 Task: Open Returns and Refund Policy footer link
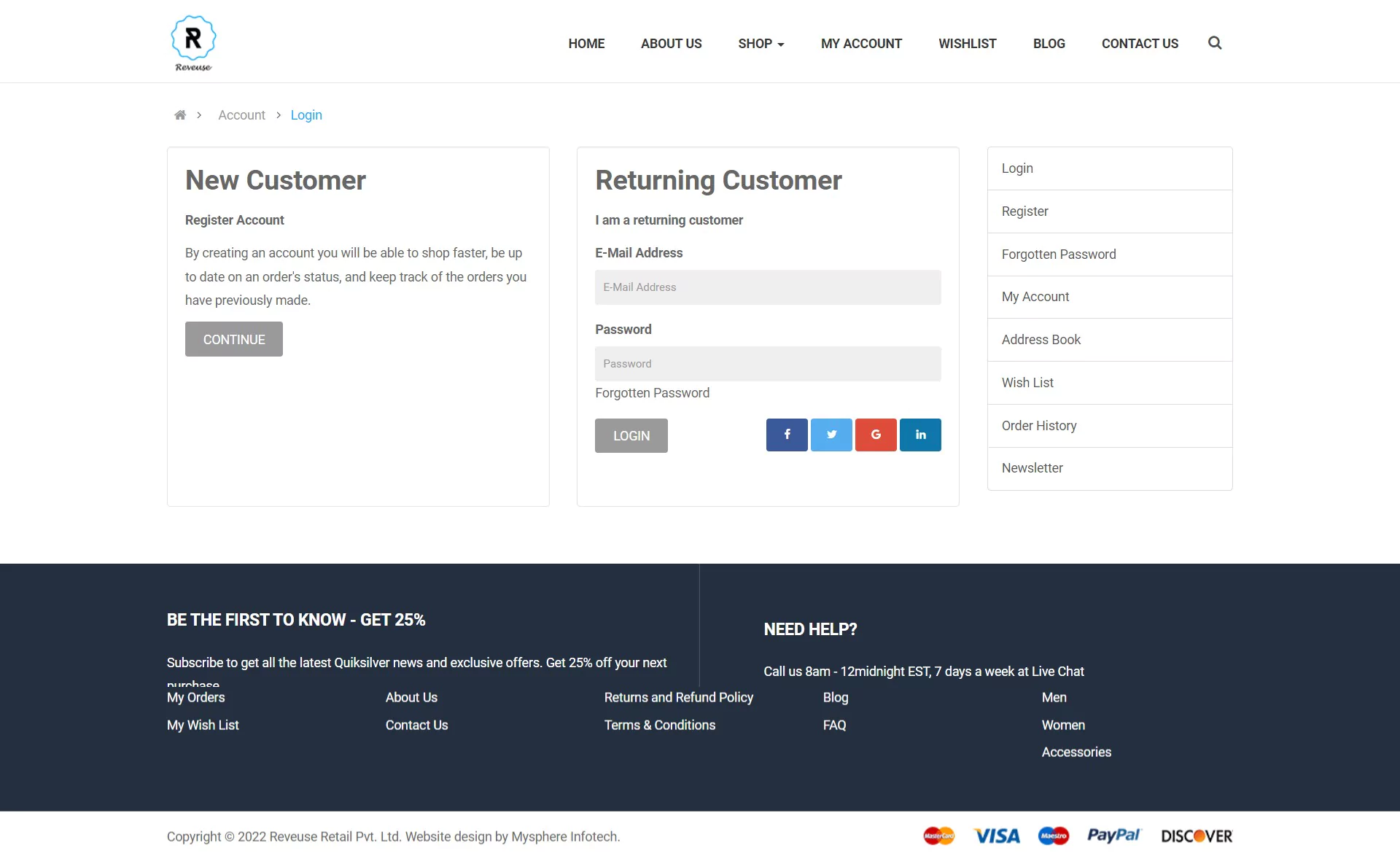tap(678, 697)
